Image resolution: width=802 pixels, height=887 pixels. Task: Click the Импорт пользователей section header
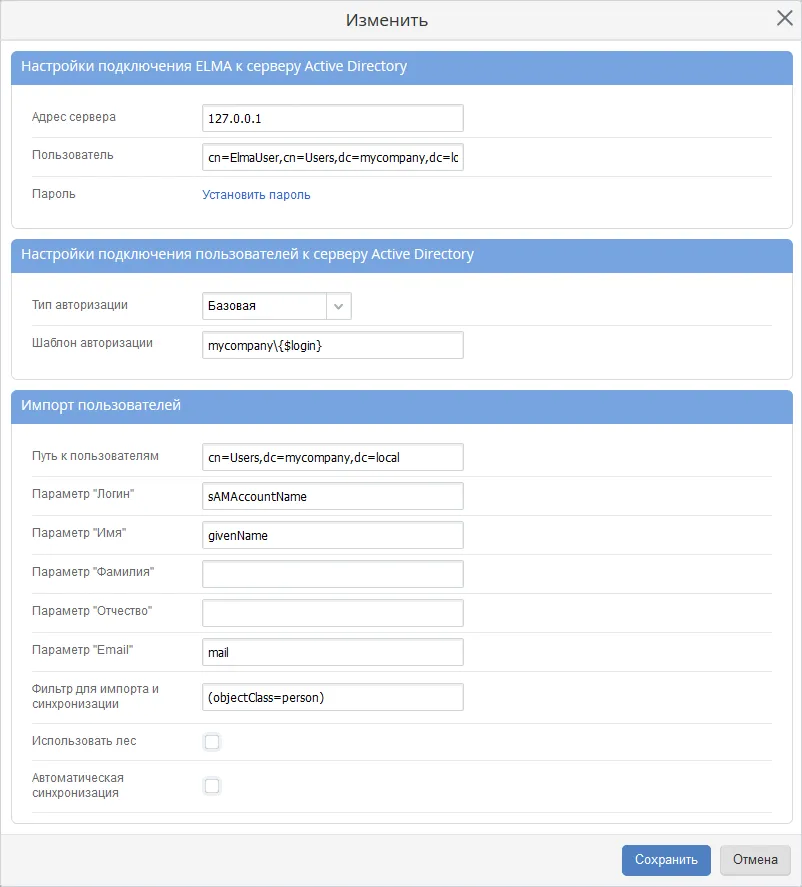[401, 406]
